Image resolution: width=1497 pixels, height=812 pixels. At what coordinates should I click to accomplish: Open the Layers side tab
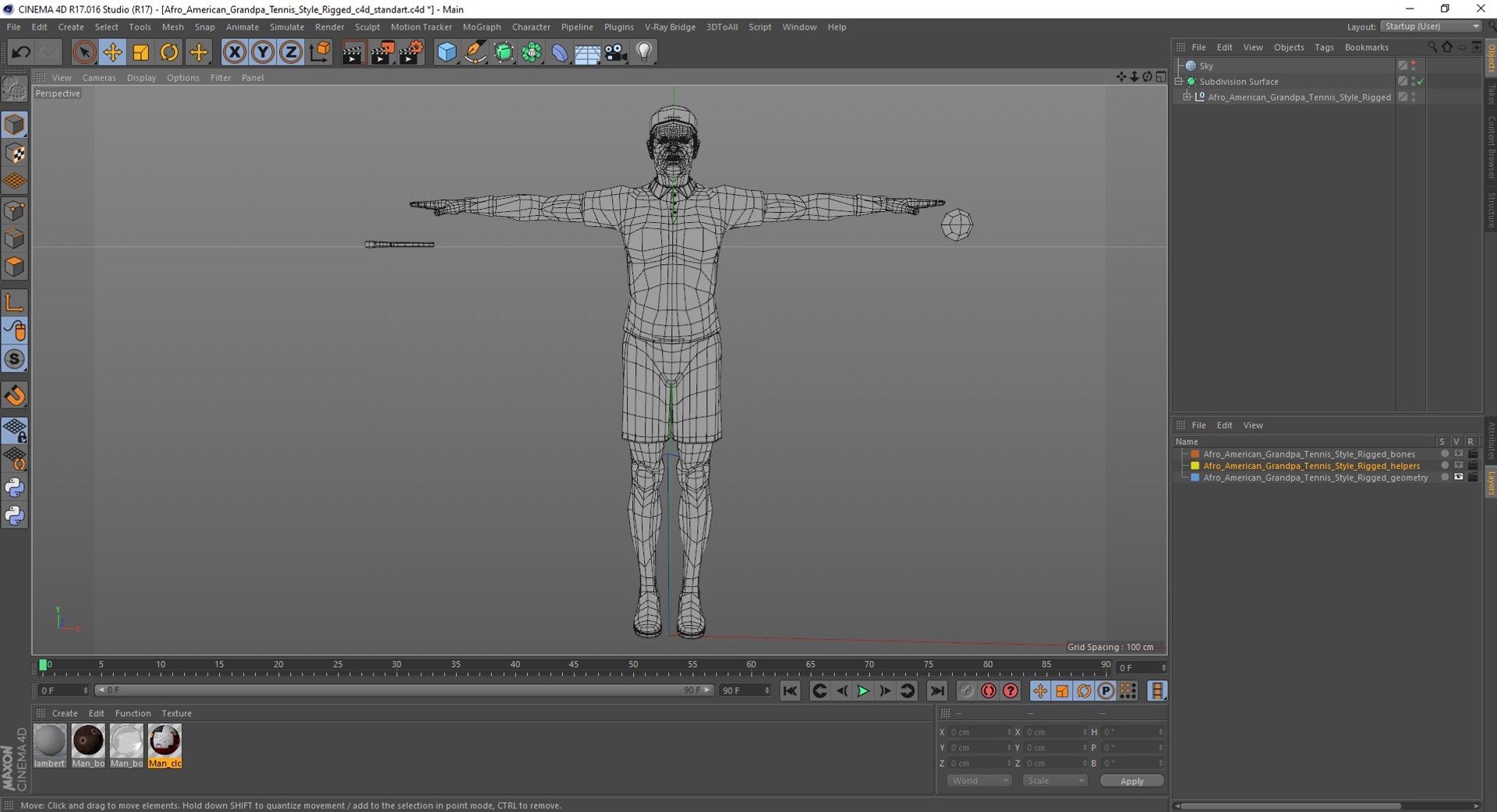pos(1490,483)
